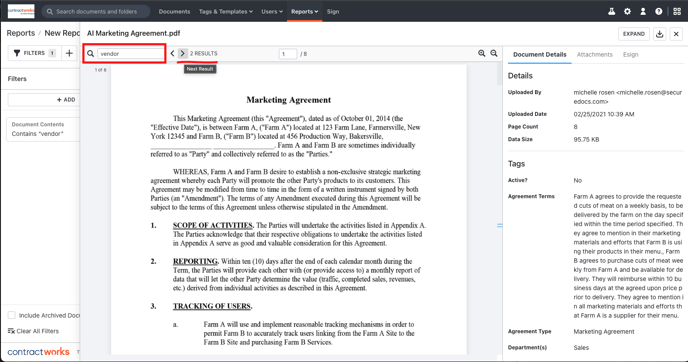The image size is (688, 362).
Task: Click Agreement Type value Marketing Agreement
Action: 604,332
